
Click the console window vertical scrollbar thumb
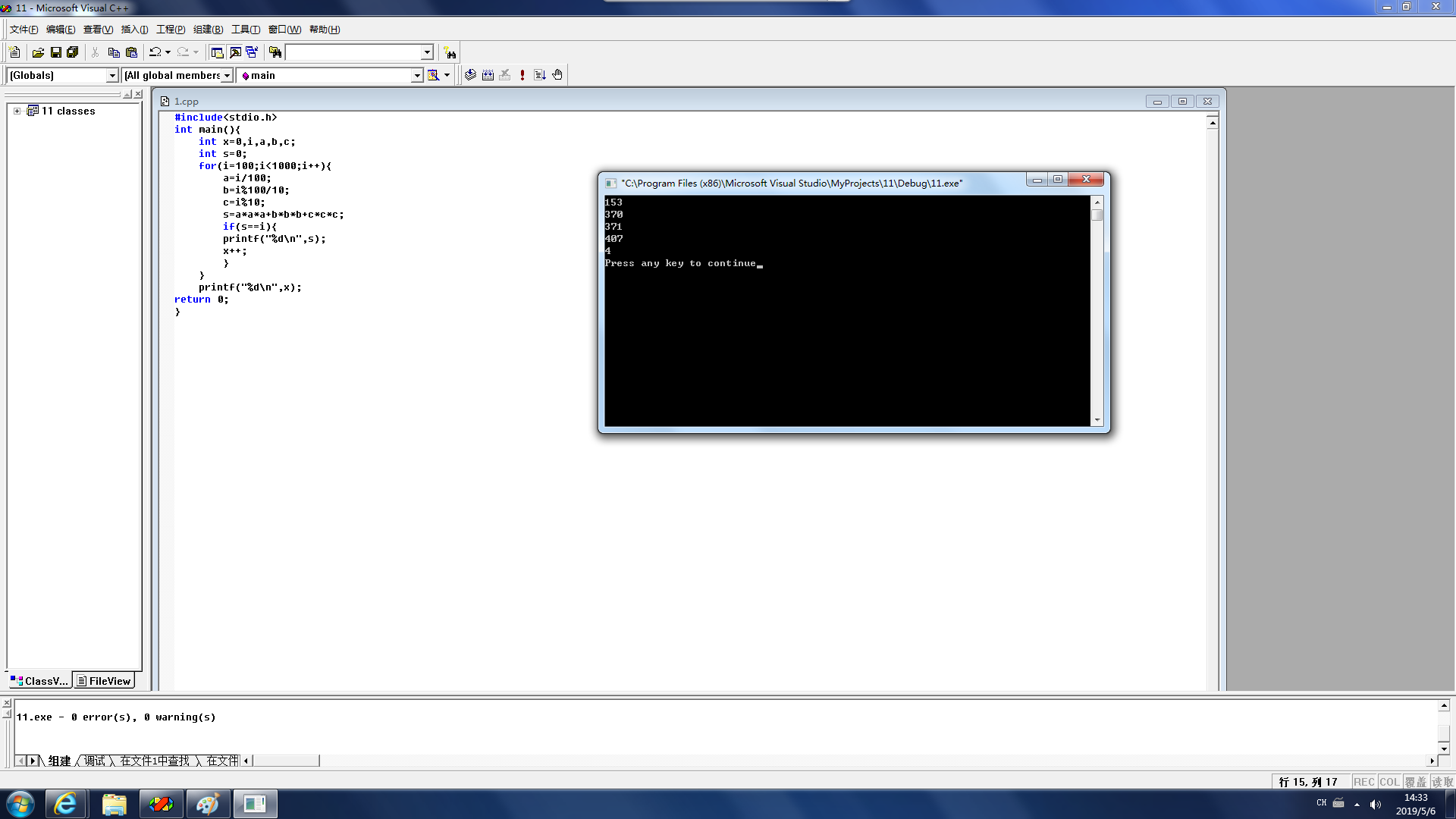pyautogui.click(x=1097, y=215)
